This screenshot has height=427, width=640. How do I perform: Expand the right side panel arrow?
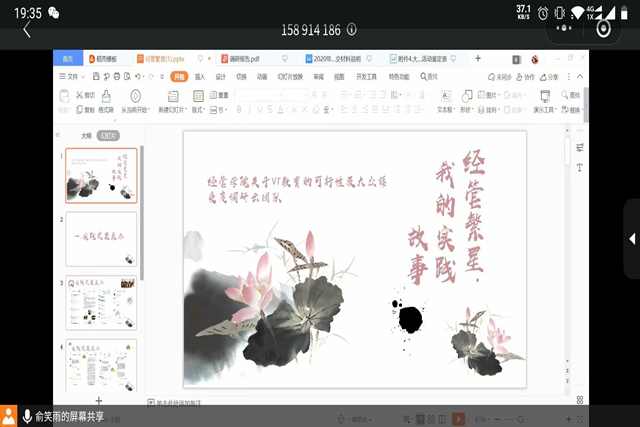(631, 238)
